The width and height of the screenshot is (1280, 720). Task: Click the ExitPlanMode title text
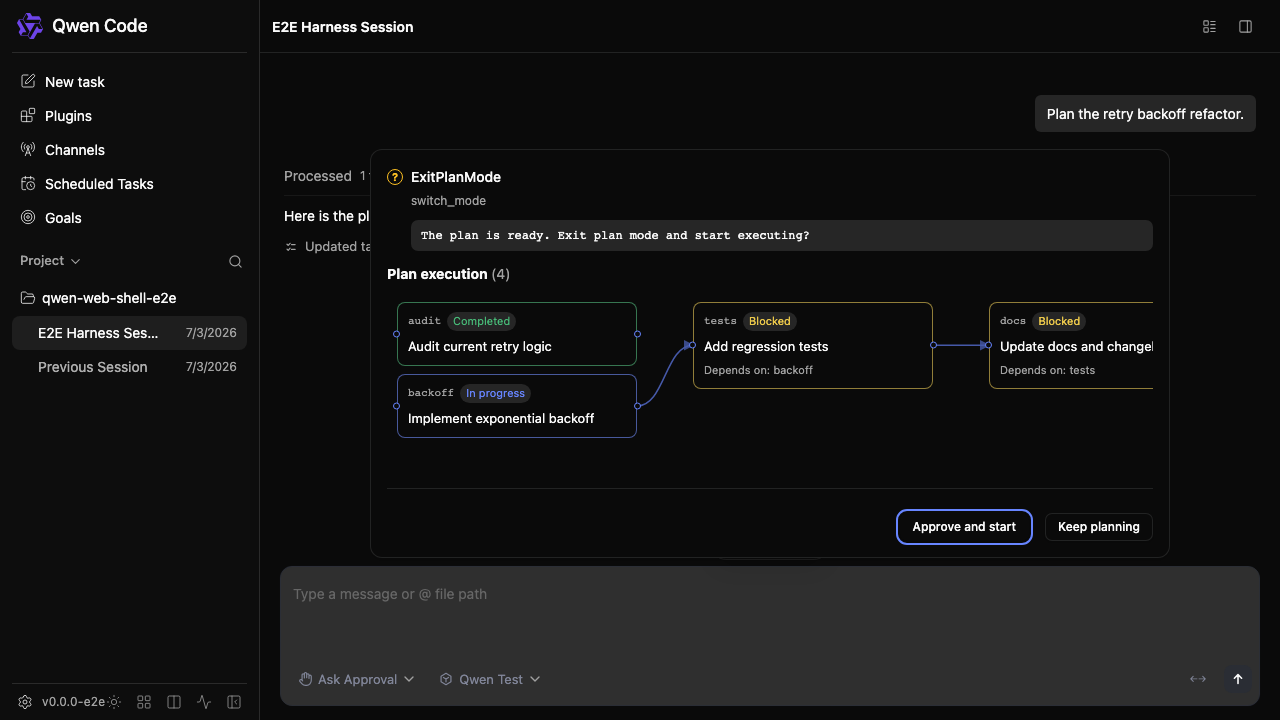coord(456,177)
